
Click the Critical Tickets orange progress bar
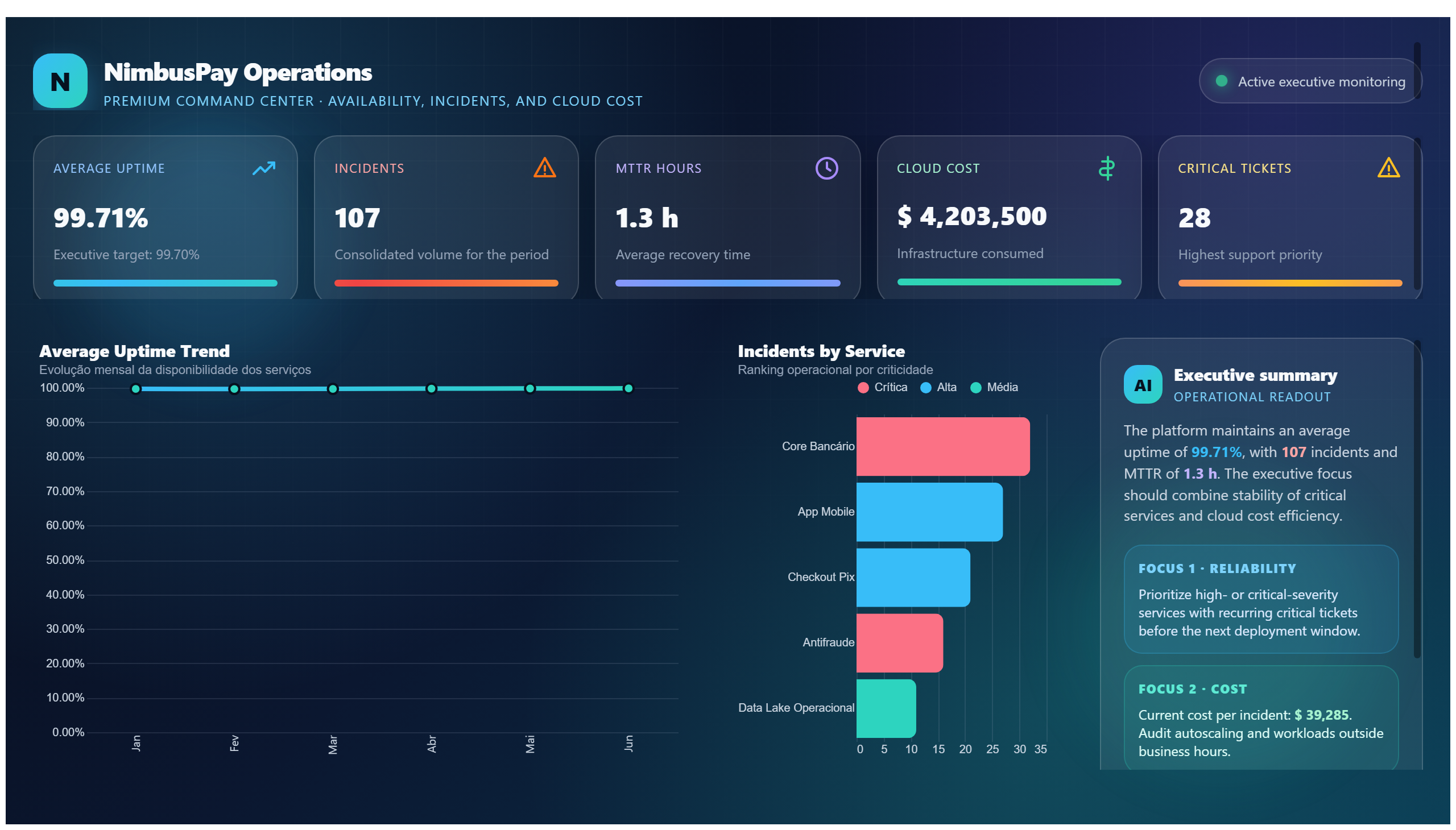pyautogui.click(x=1290, y=283)
